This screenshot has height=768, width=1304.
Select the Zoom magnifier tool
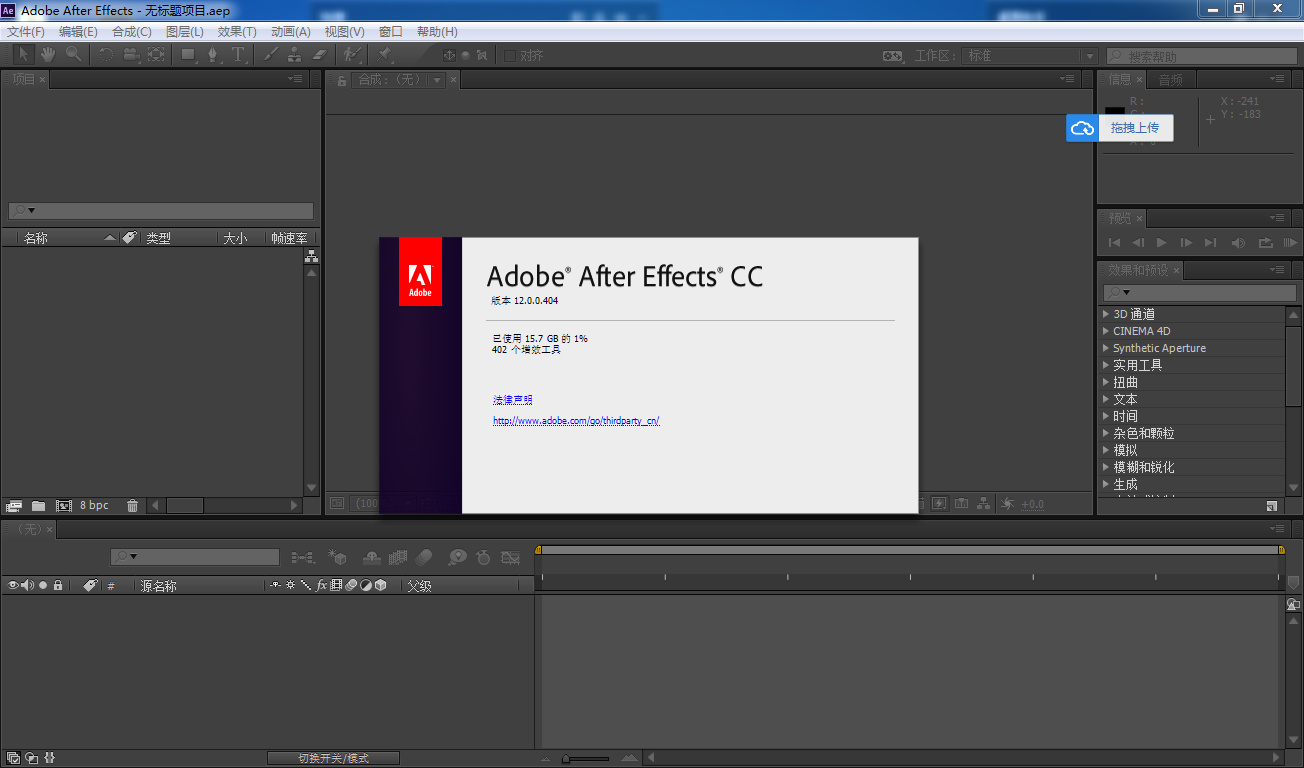[x=73, y=55]
